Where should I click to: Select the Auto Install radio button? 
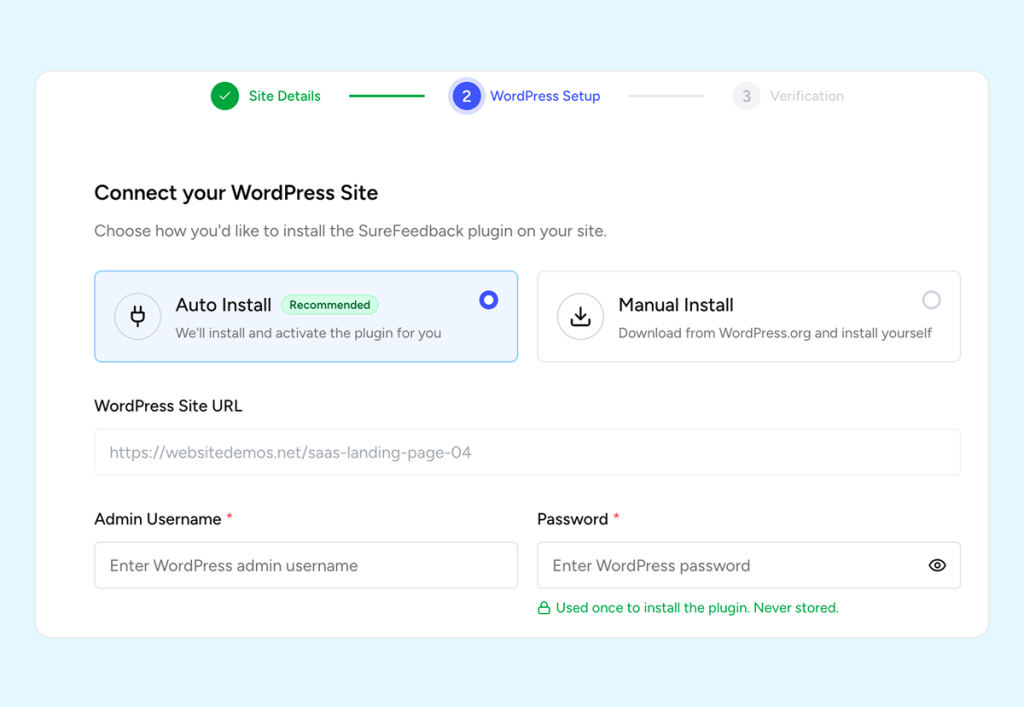tap(488, 299)
